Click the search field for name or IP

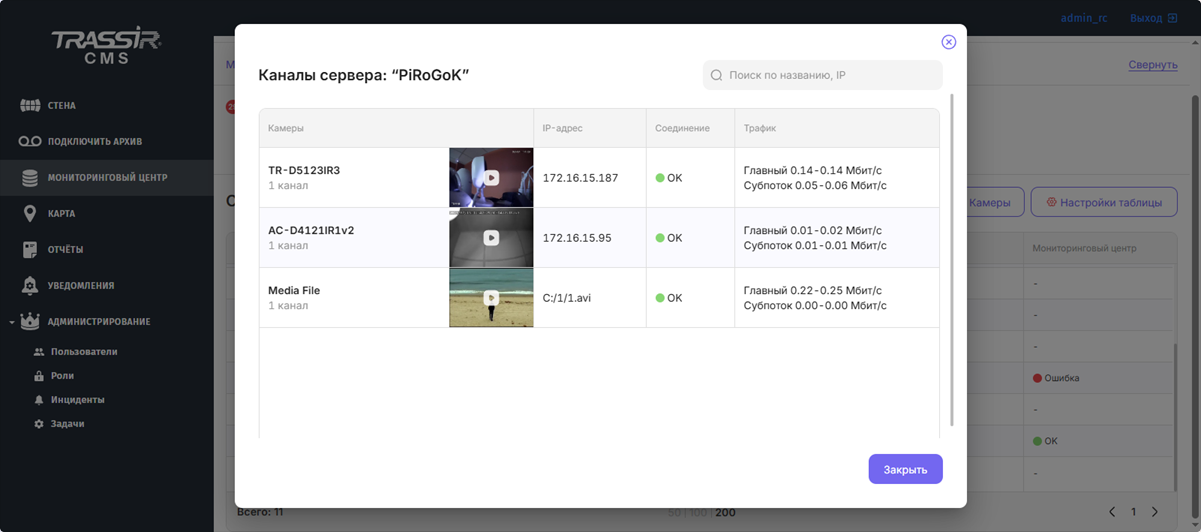click(x=822, y=75)
